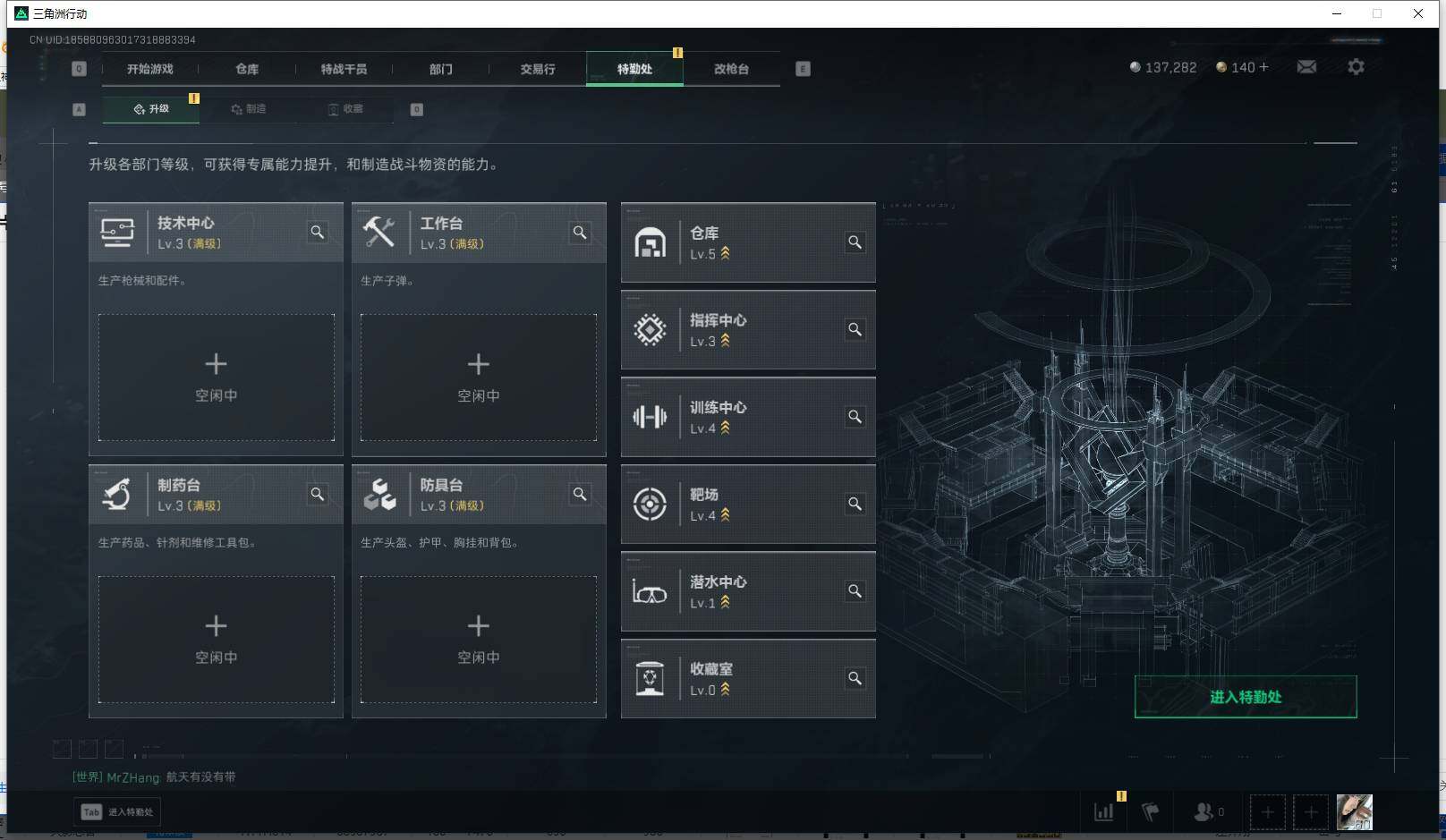Open the 技术中心 details via its magnifier icon
This screenshot has height=840, width=1446.
click(x=318, y=233)
